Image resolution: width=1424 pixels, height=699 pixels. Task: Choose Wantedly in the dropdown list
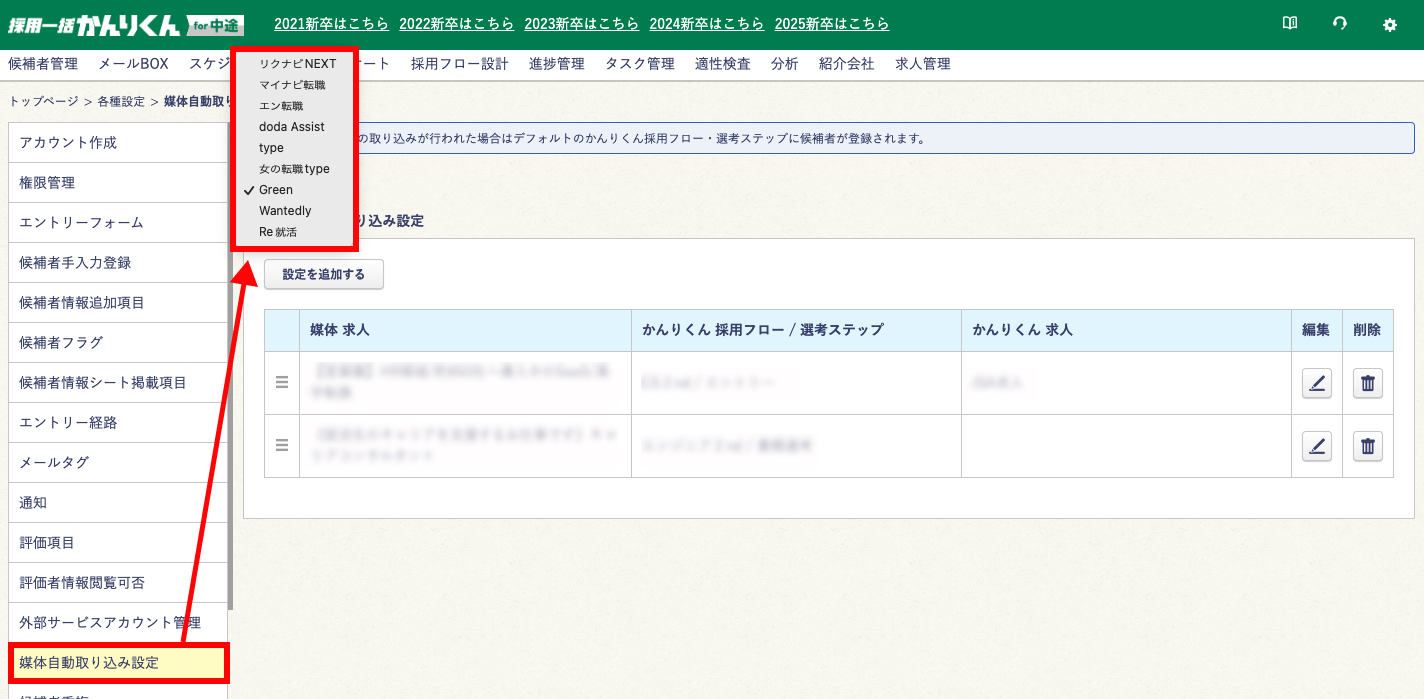pos(285,211)
